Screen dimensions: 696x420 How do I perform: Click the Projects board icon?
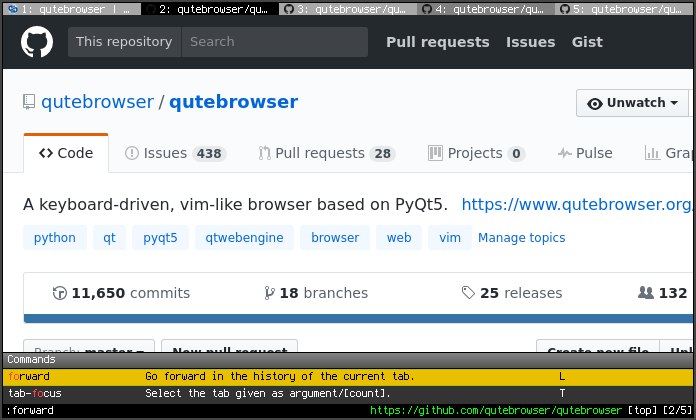tap(435, 153)
